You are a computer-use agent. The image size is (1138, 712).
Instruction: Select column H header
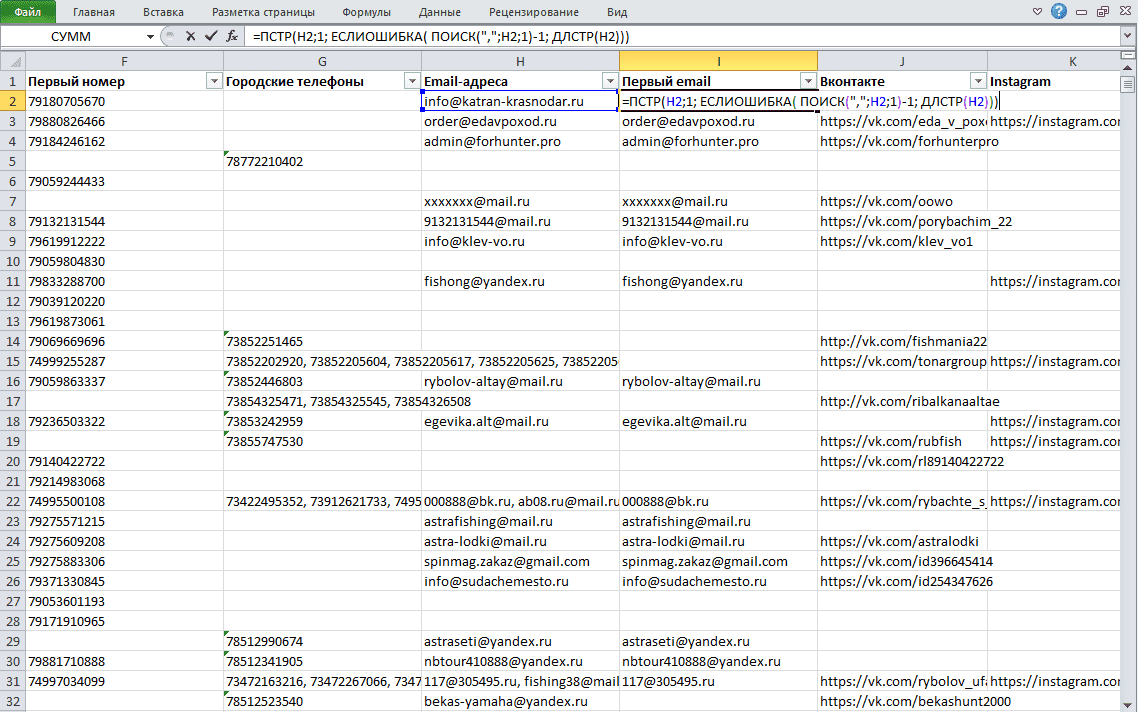[520, 62]
